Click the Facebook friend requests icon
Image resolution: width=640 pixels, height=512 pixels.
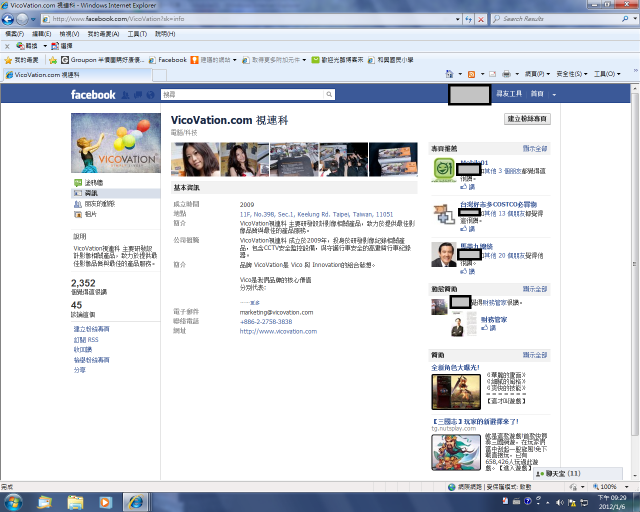point(126,95)
